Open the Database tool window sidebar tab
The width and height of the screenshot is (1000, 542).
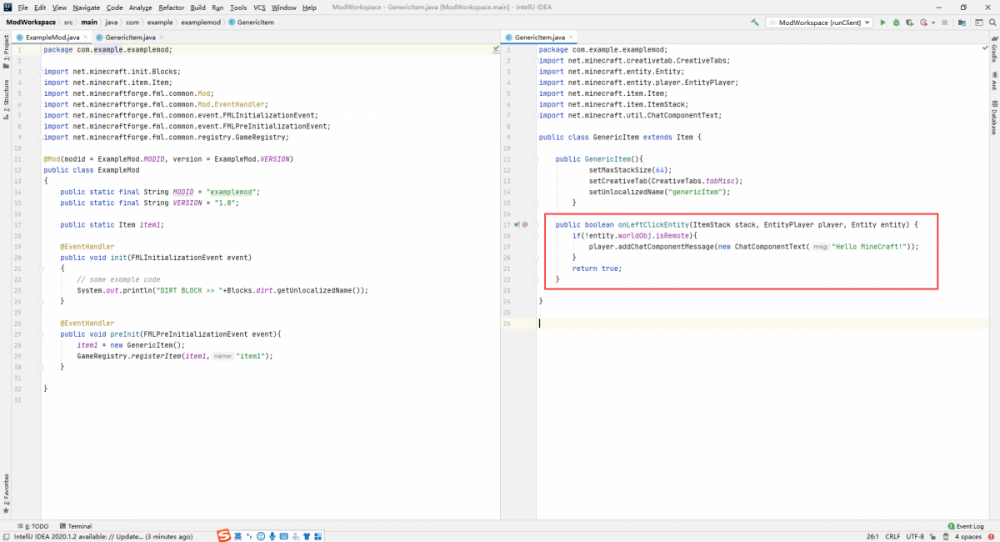coord(994,117)
